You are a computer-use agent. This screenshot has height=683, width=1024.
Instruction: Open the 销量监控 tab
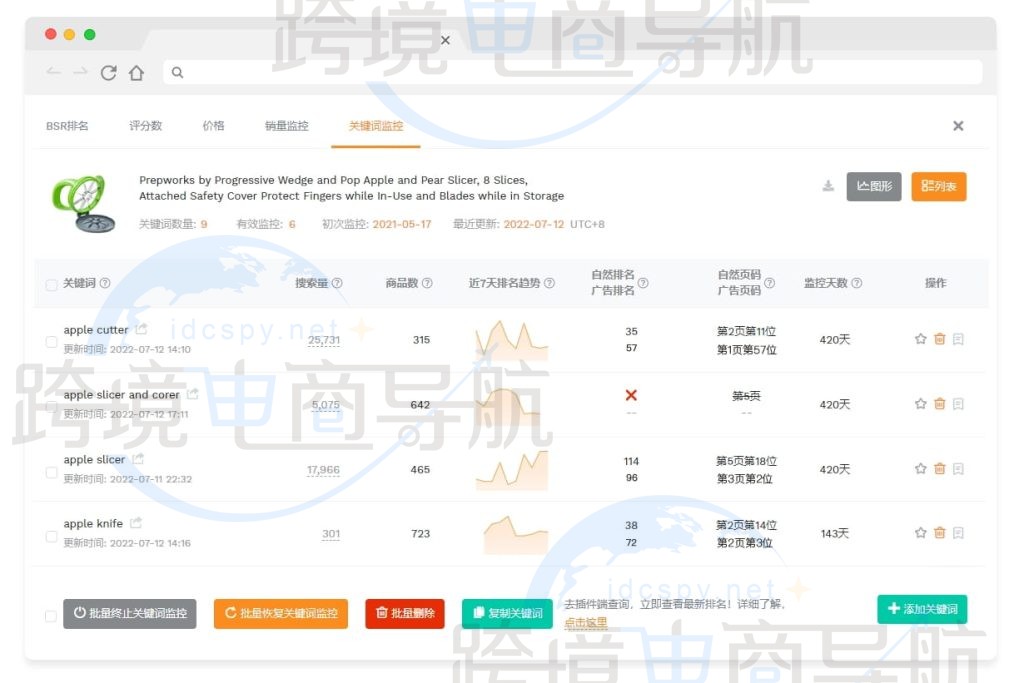286,126
